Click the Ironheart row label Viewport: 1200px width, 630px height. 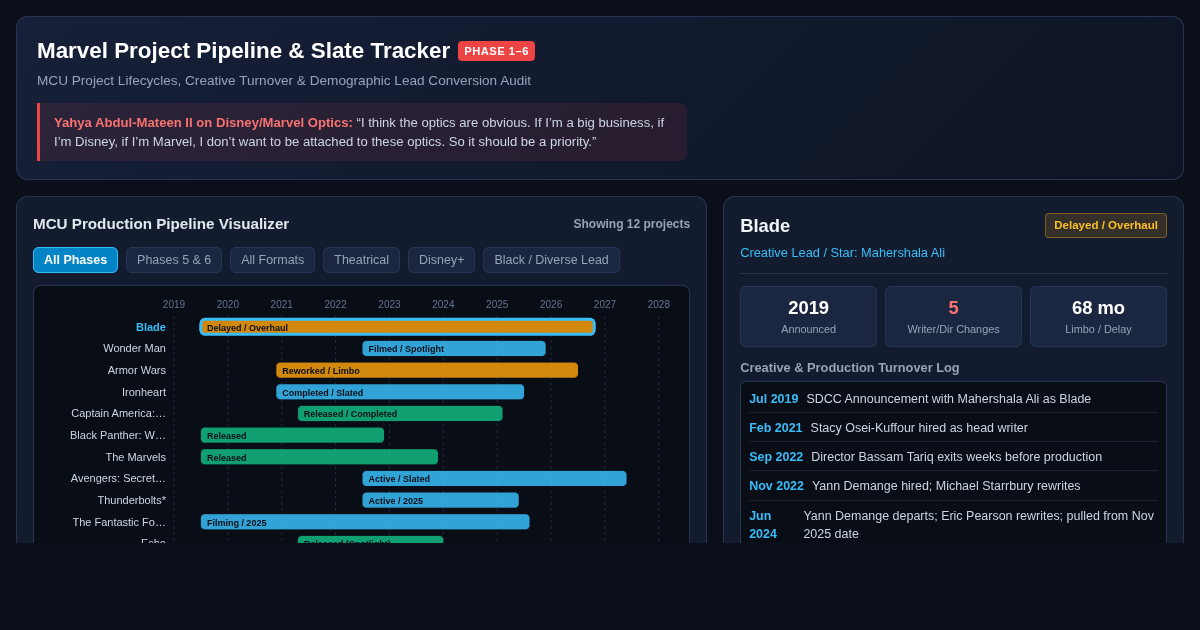click(x=144, y=392)
